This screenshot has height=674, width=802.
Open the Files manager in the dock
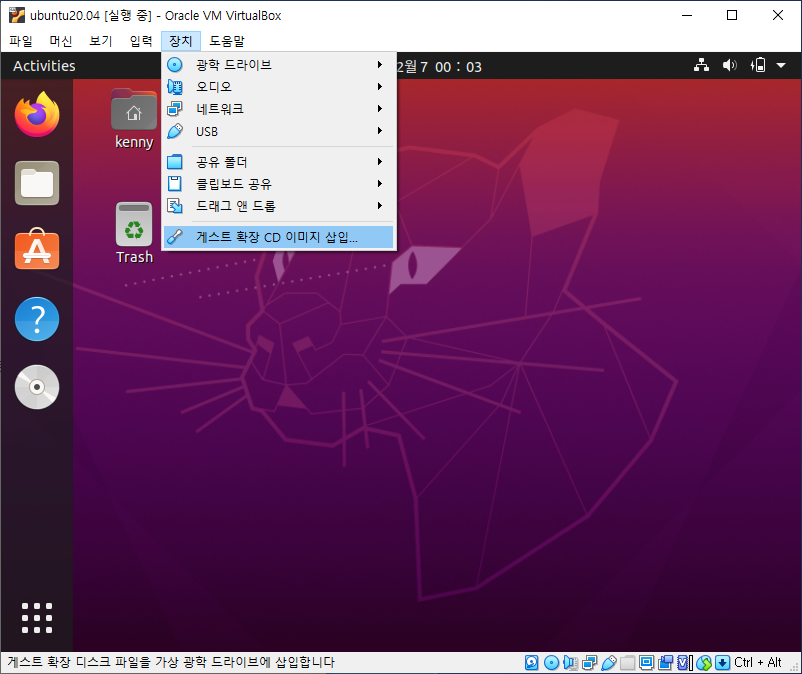(x=37, y=183)
